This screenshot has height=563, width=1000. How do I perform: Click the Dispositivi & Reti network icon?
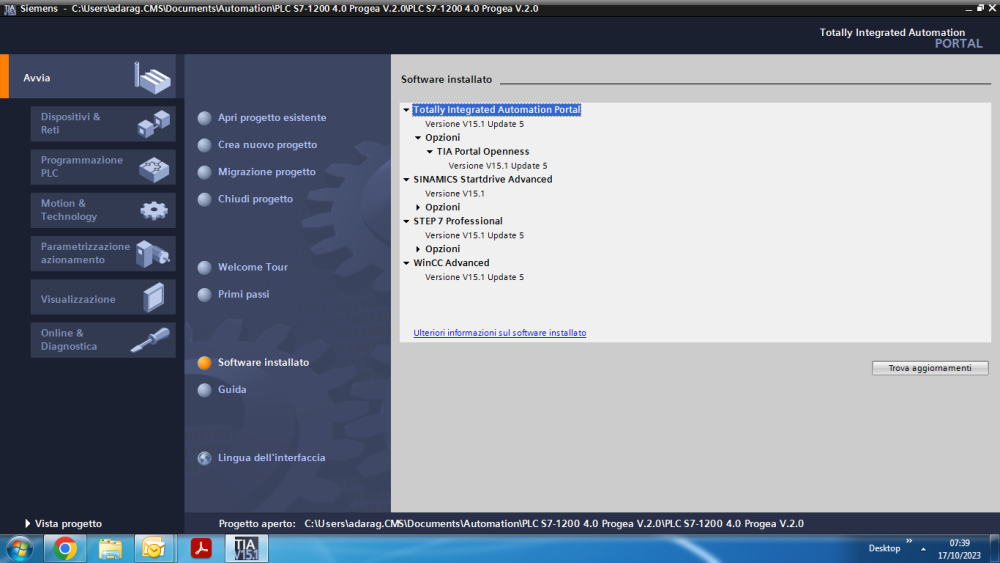click(154, 123)
